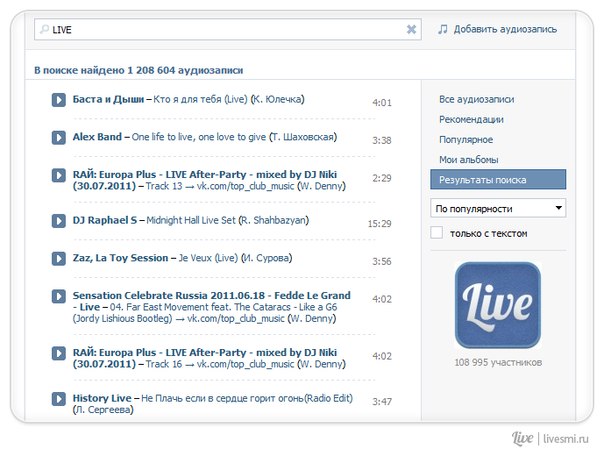Clear the LIVE search field
Viewport: 604px width, 456px height.
click(411, 29)
